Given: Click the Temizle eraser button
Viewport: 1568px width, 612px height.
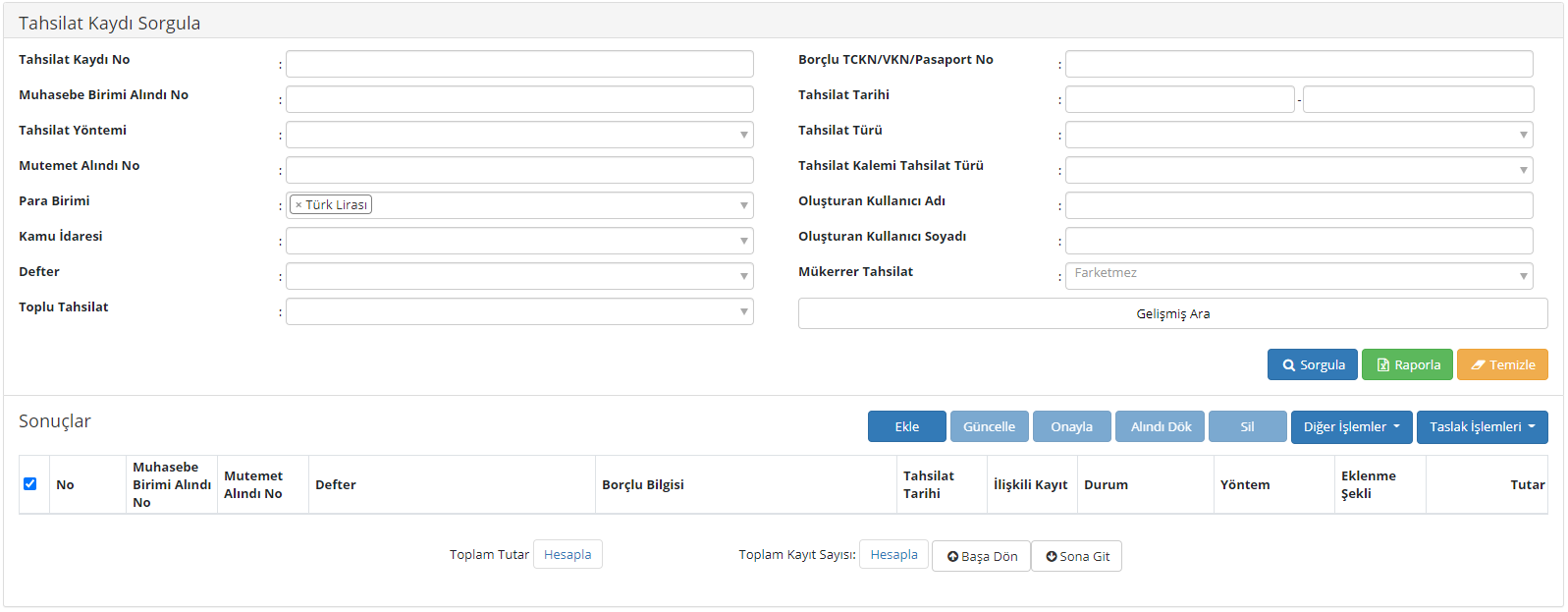Looking at the screenshot, I should pyautogui.click(x=1501, y=364).
